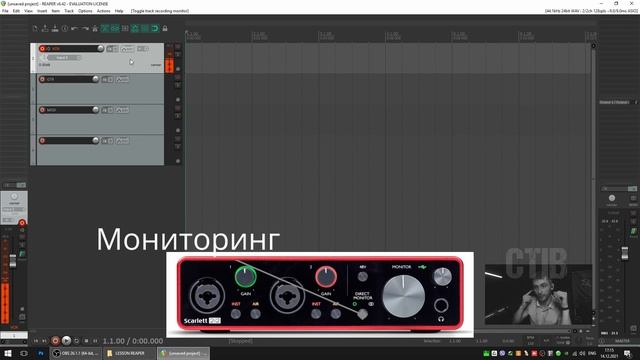The image size is (640, 360).
Task: Toggle the auto-crossfade toolbar icon
Action: tap(105, 29)
